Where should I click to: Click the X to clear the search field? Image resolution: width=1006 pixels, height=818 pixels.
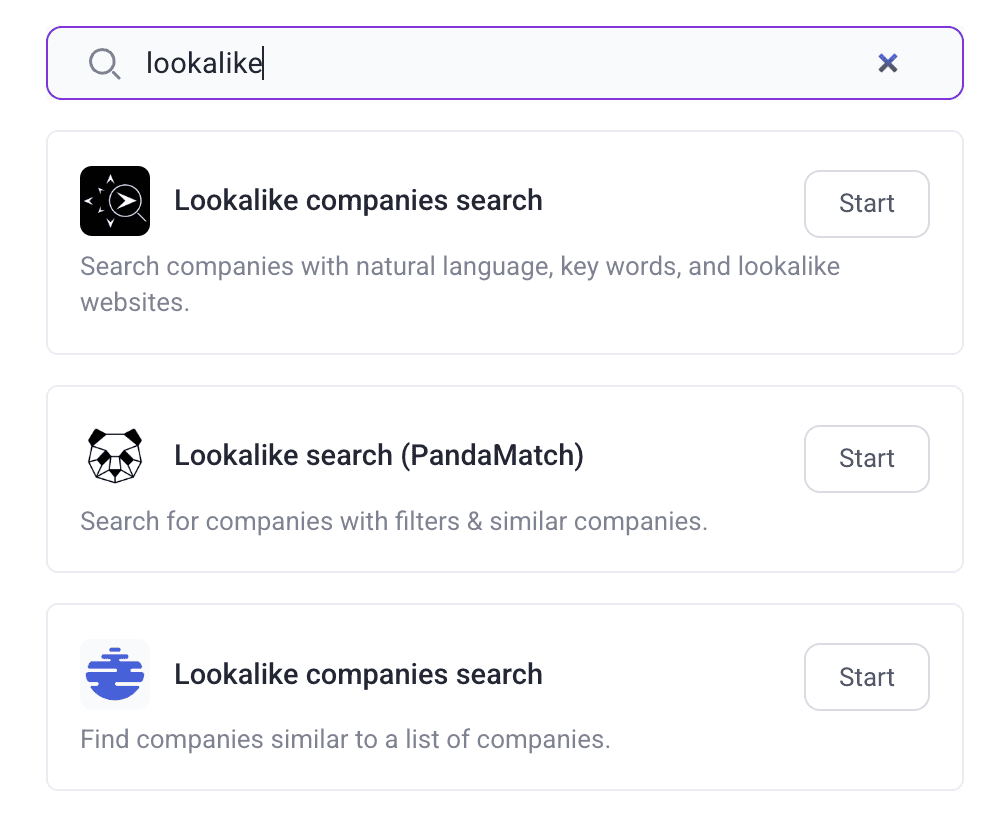coord(888,63)
